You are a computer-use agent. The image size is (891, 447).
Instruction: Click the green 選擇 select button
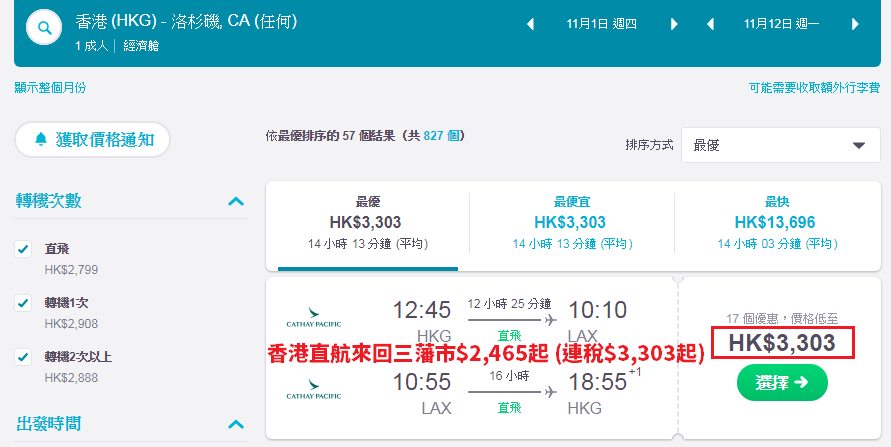782,382
